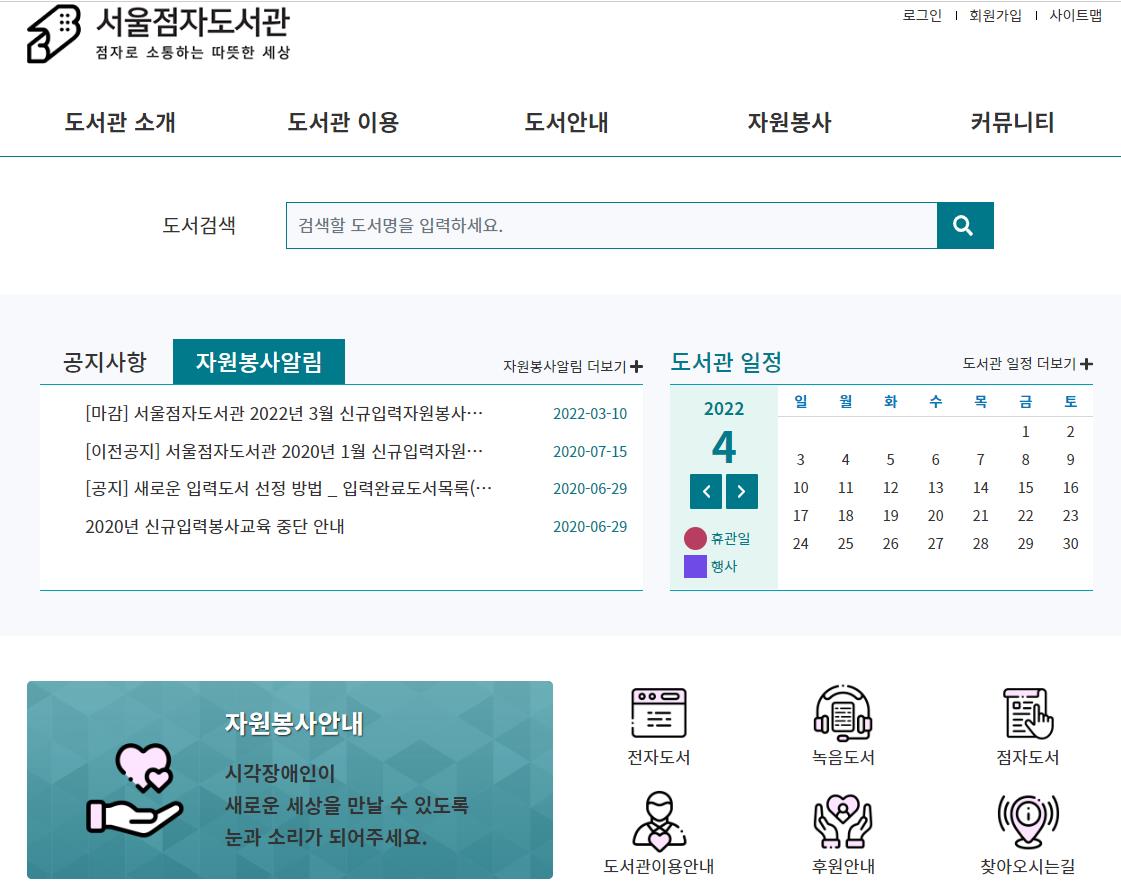1121x882 pixels.
Task: Open the 전자도서 e-book icon
Action: coord(658,726)
